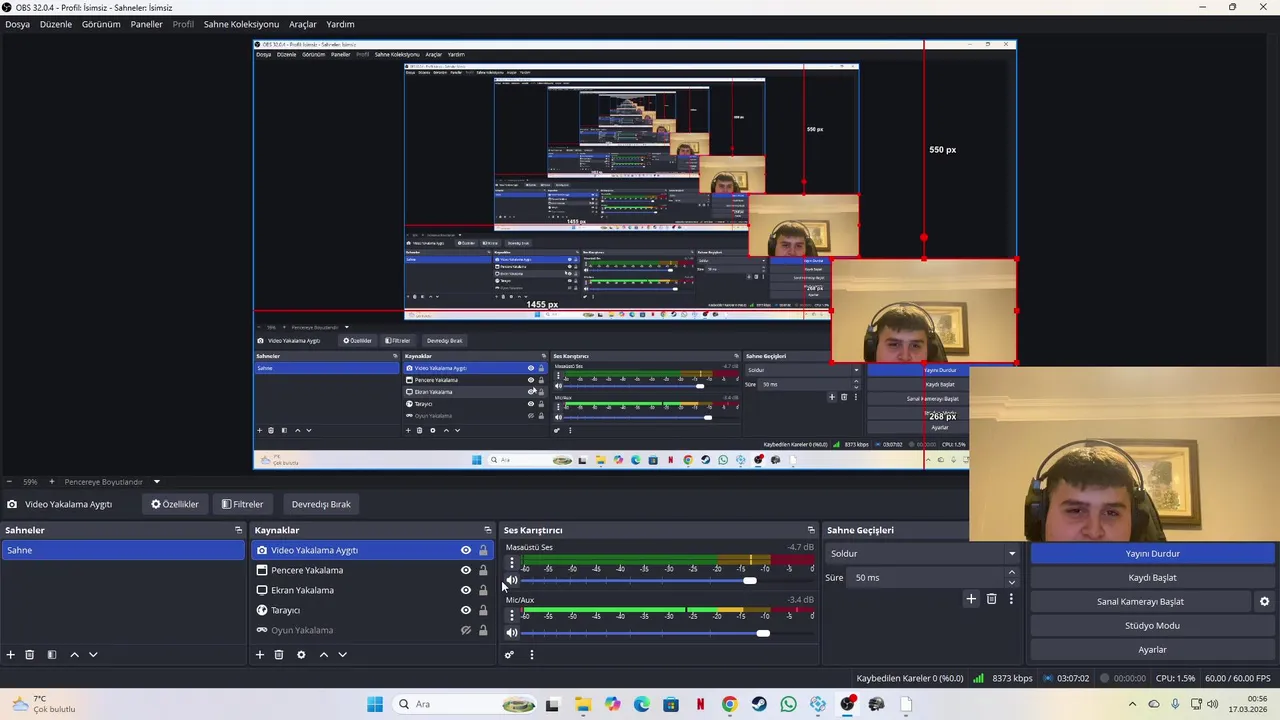The width and height of the screenshot is (1280, 720).
Task: Decrease Süre duration with down arrow
Action: [1011, 582]
